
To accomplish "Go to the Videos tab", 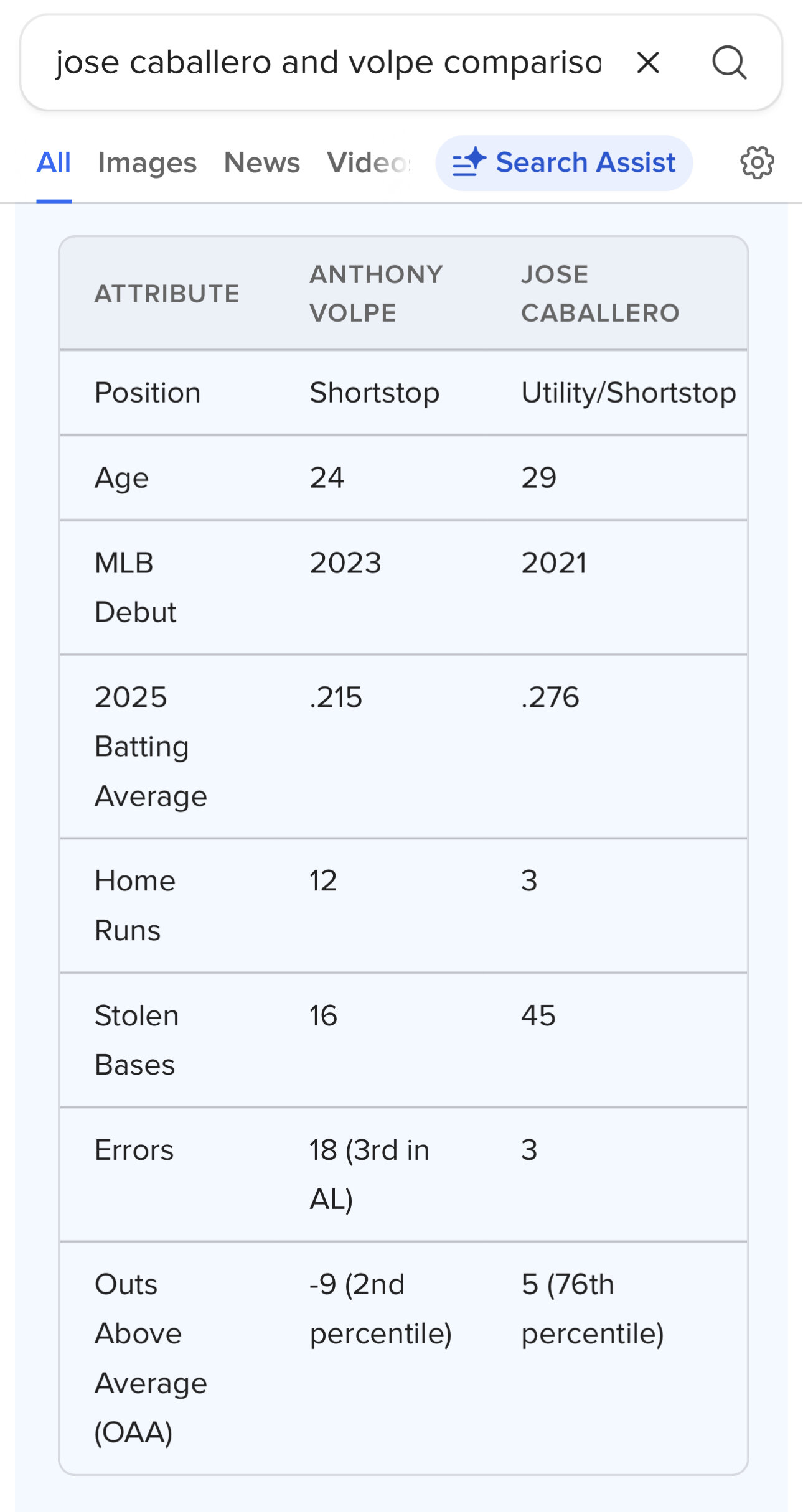I will click(369, 163).
